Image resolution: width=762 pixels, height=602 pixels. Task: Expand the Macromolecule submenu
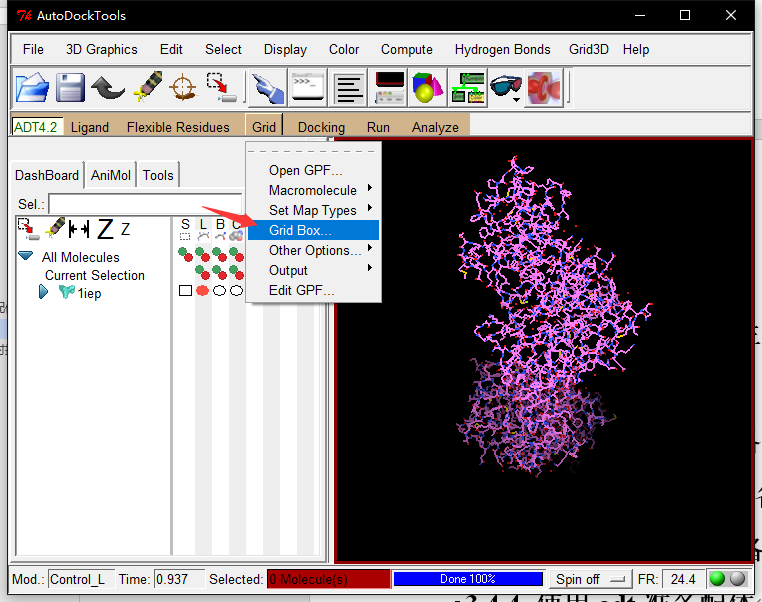313,190
